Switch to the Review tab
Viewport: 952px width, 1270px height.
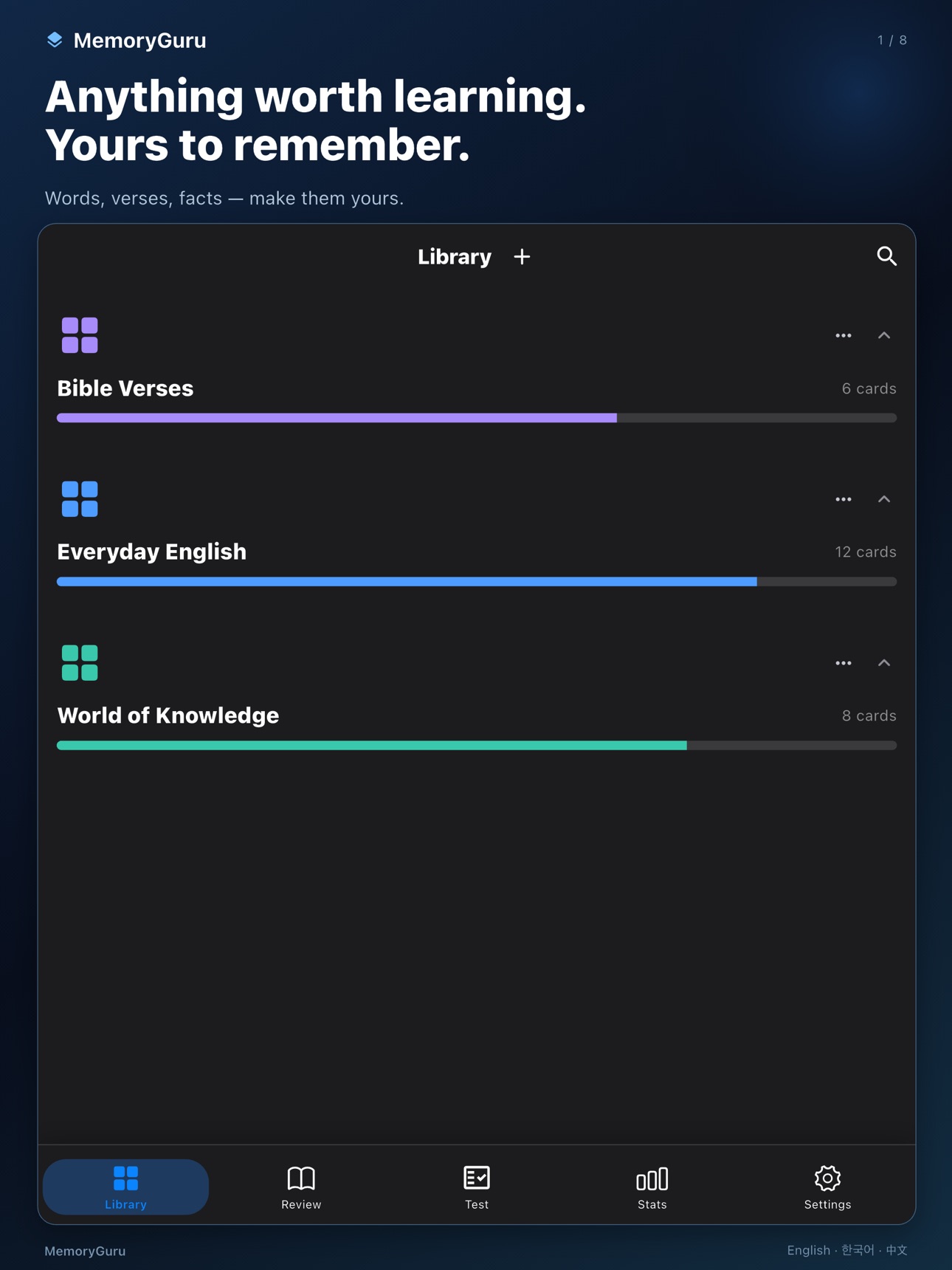(x=301, y=1187)
